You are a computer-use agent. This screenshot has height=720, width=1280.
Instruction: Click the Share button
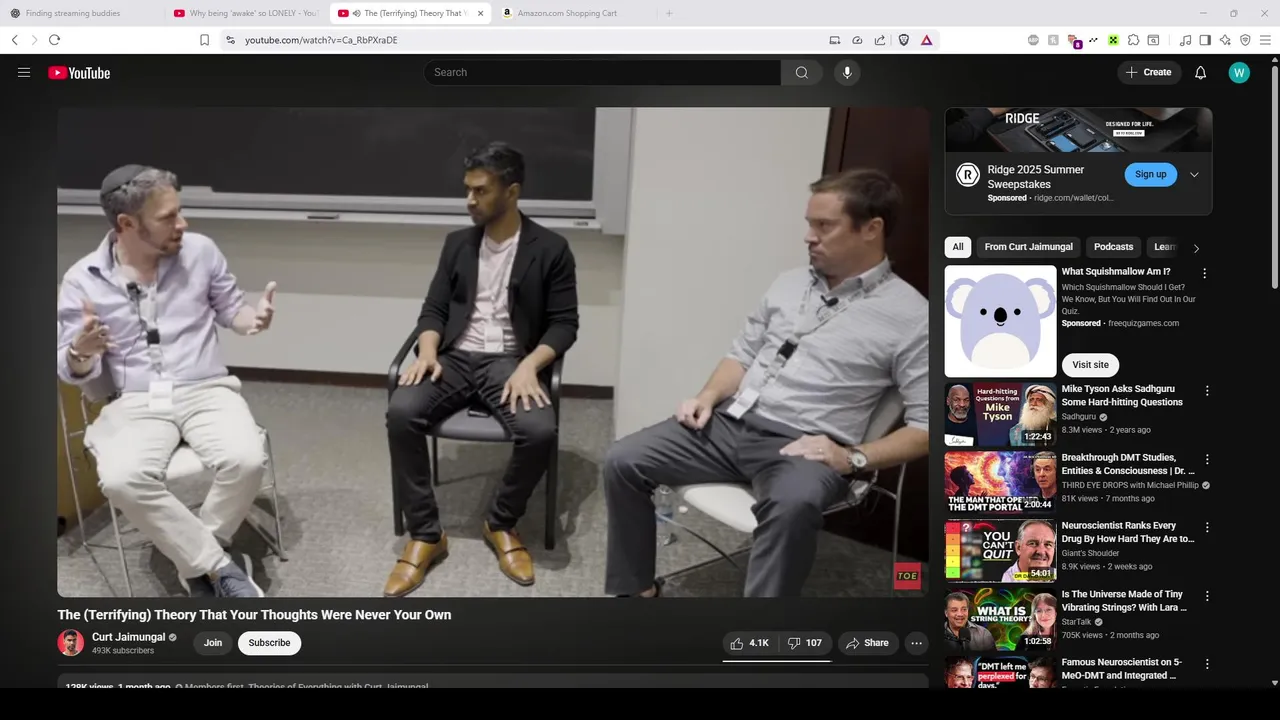pos(868,643)
